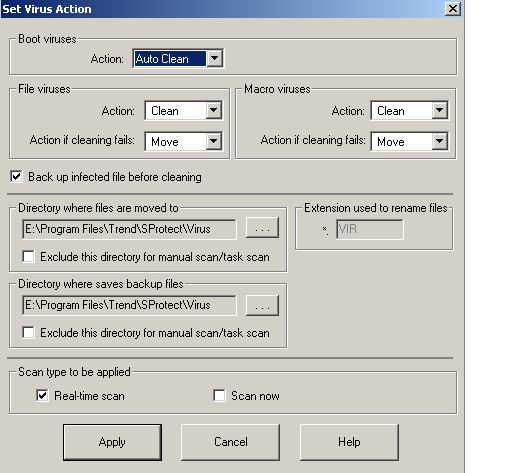The image size is (512, 473).
Task: Browse for the moved-files directory
Action: tap(262, 228)
